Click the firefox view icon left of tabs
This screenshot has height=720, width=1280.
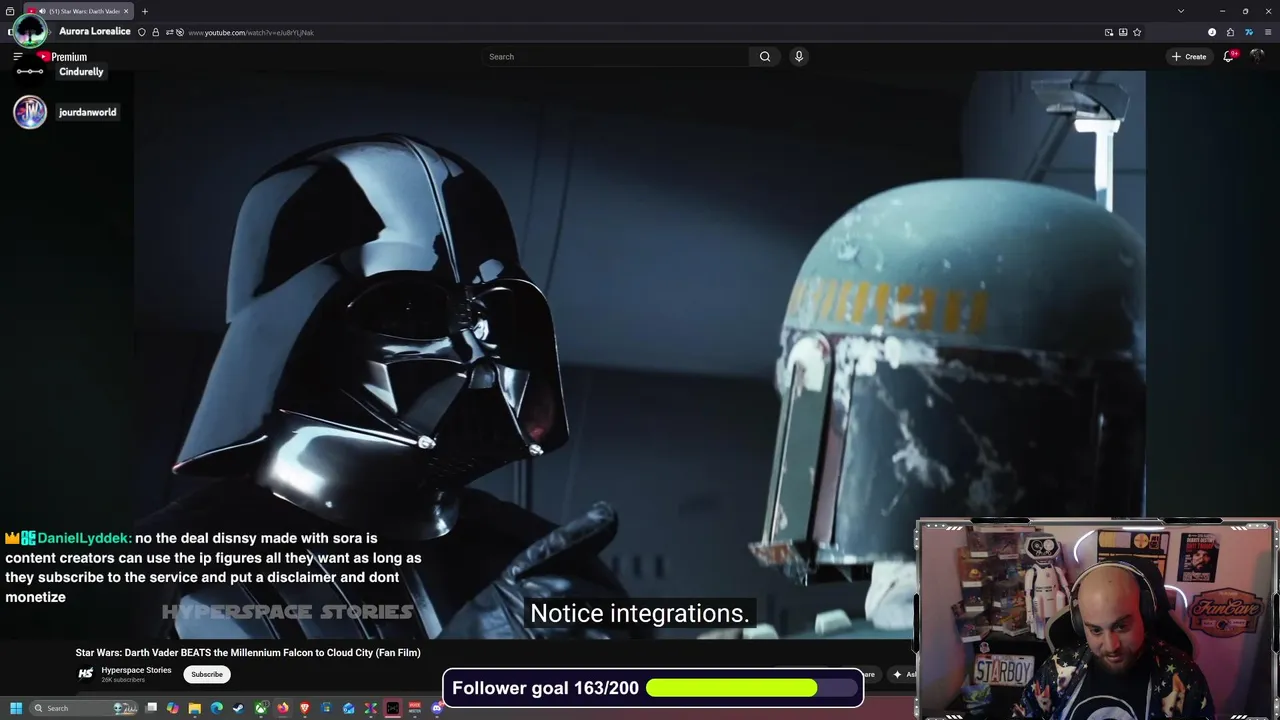click(x=10, y=11)
